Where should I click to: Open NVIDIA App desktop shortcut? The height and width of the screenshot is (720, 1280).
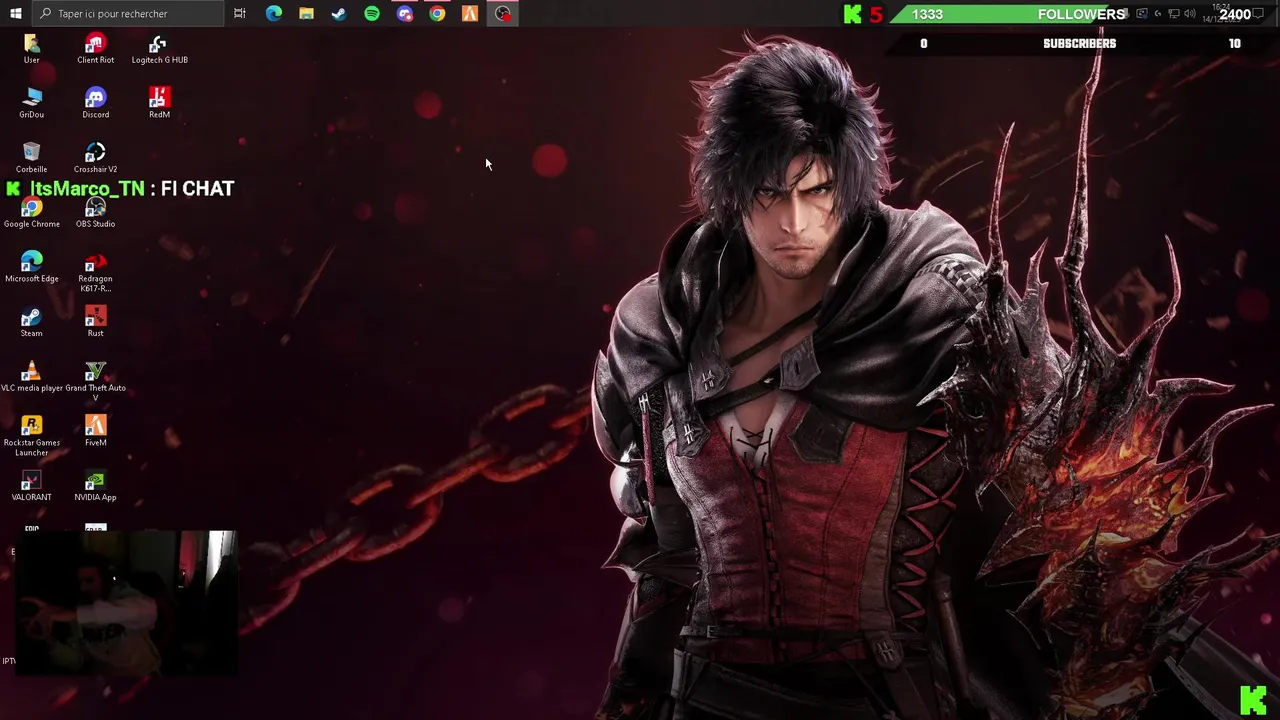click(x=95, y=486)
